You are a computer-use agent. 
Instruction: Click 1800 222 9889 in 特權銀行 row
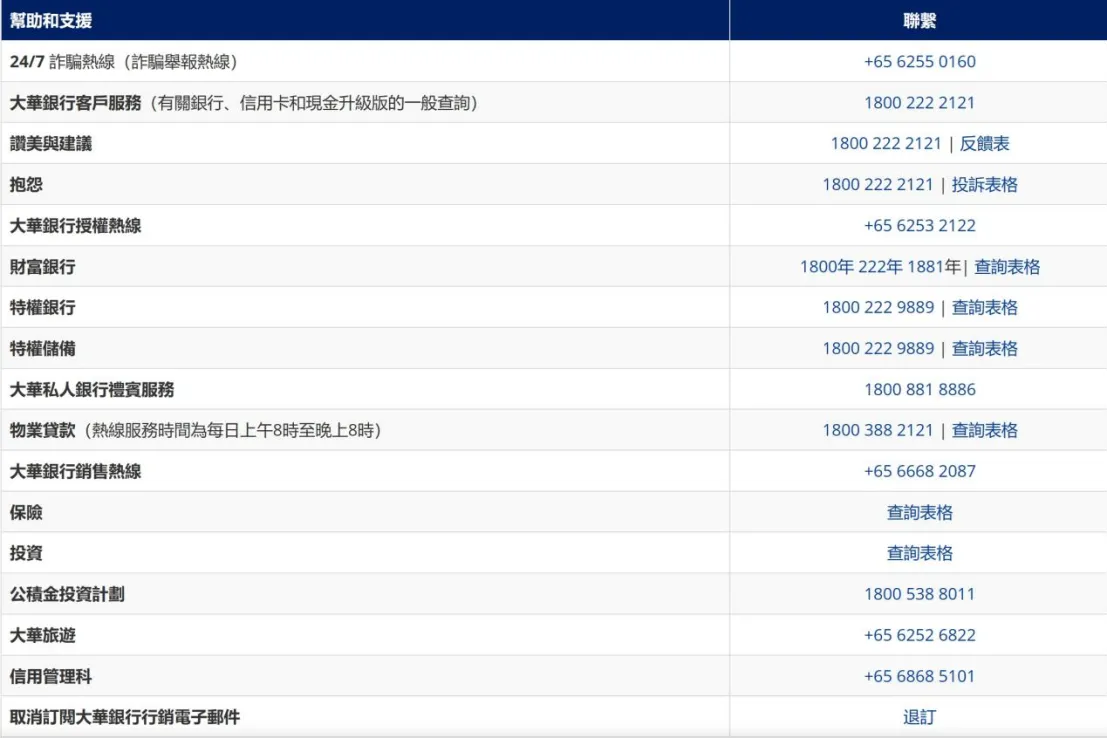point(878,307)
